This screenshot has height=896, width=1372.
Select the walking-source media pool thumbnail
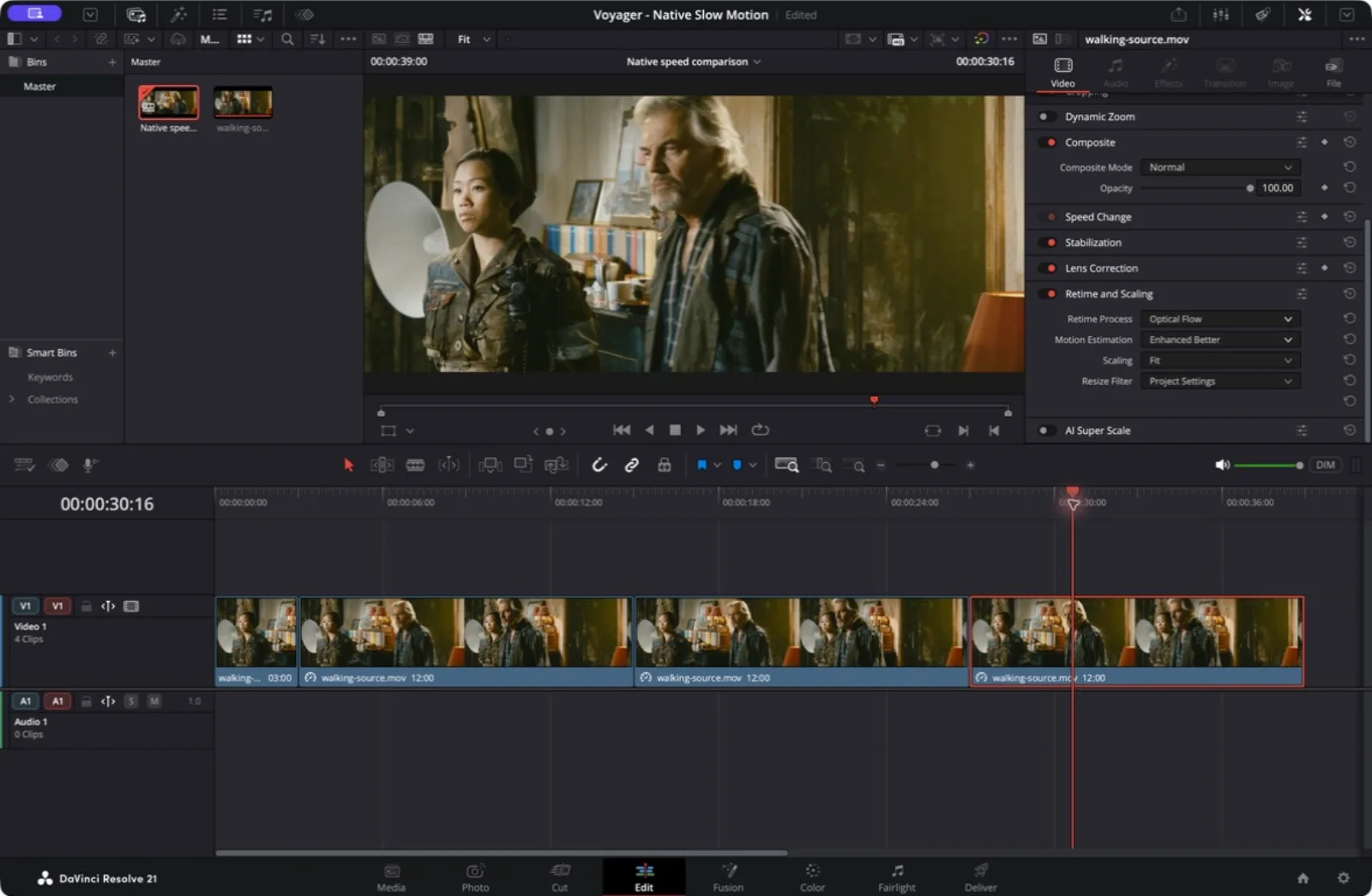click(x=243, y=103)
